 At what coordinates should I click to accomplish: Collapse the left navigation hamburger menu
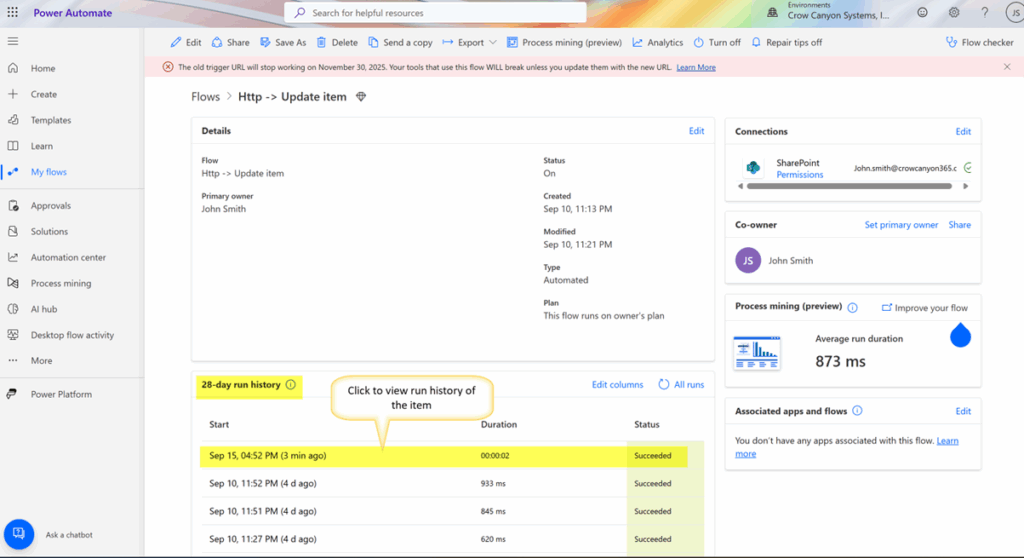[x=13, y=41]
